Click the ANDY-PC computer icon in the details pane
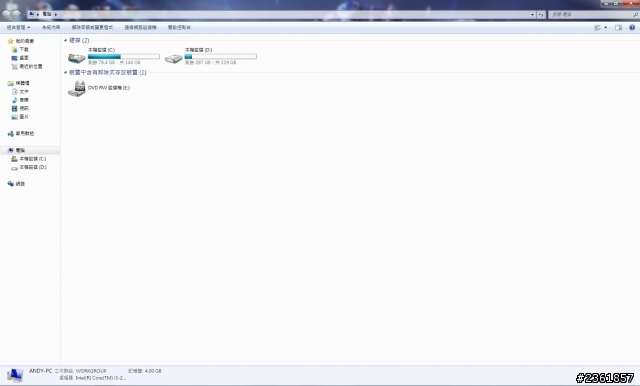The height and width of the screenshot is (386, 640). pyautogui.click(x=15, y=375)
